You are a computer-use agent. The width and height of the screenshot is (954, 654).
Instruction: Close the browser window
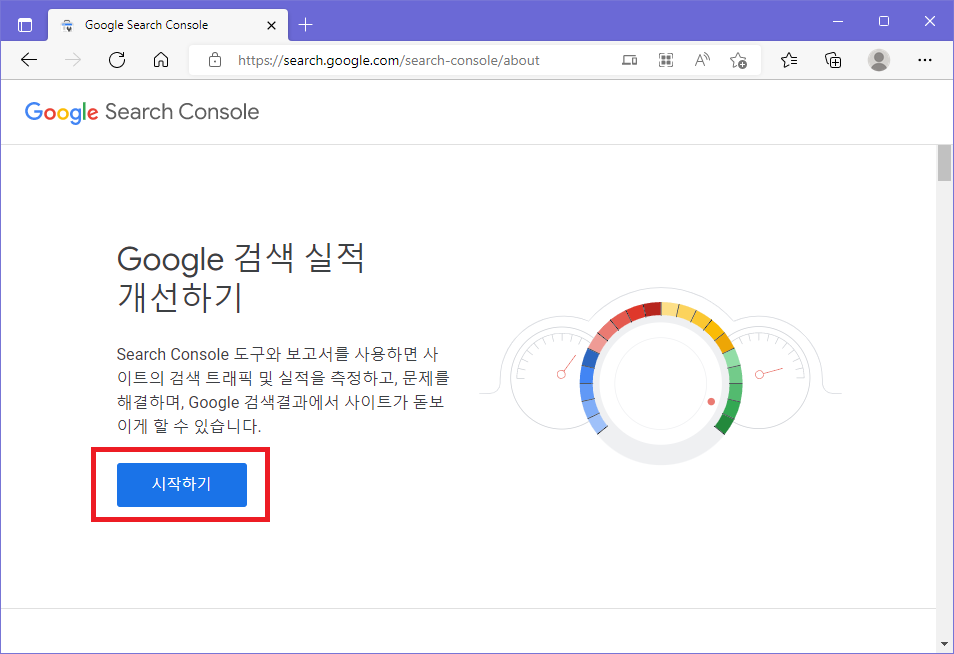coord(930,21)
